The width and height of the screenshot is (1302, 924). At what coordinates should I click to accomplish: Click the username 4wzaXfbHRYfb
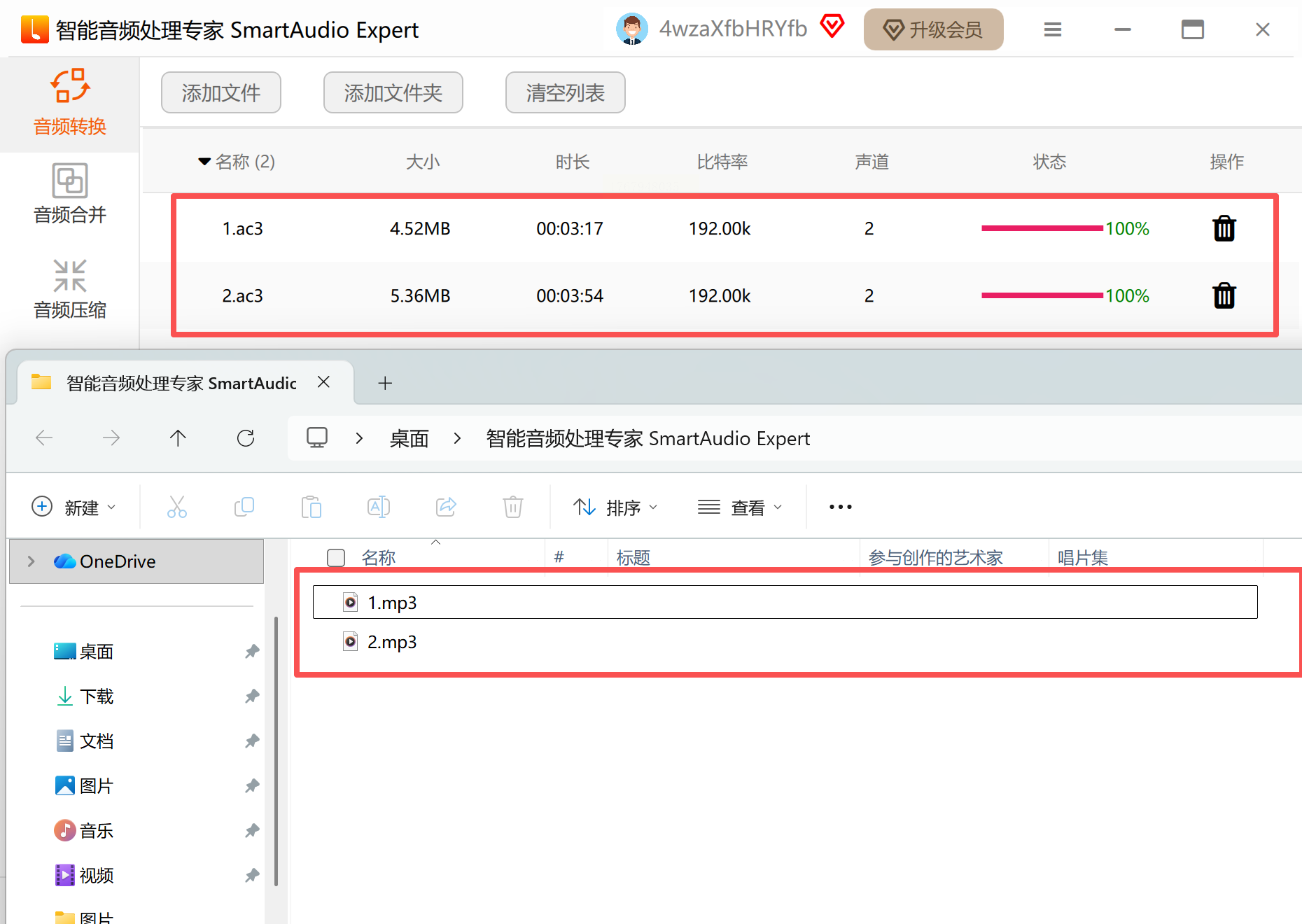click(x=734, y=29)
